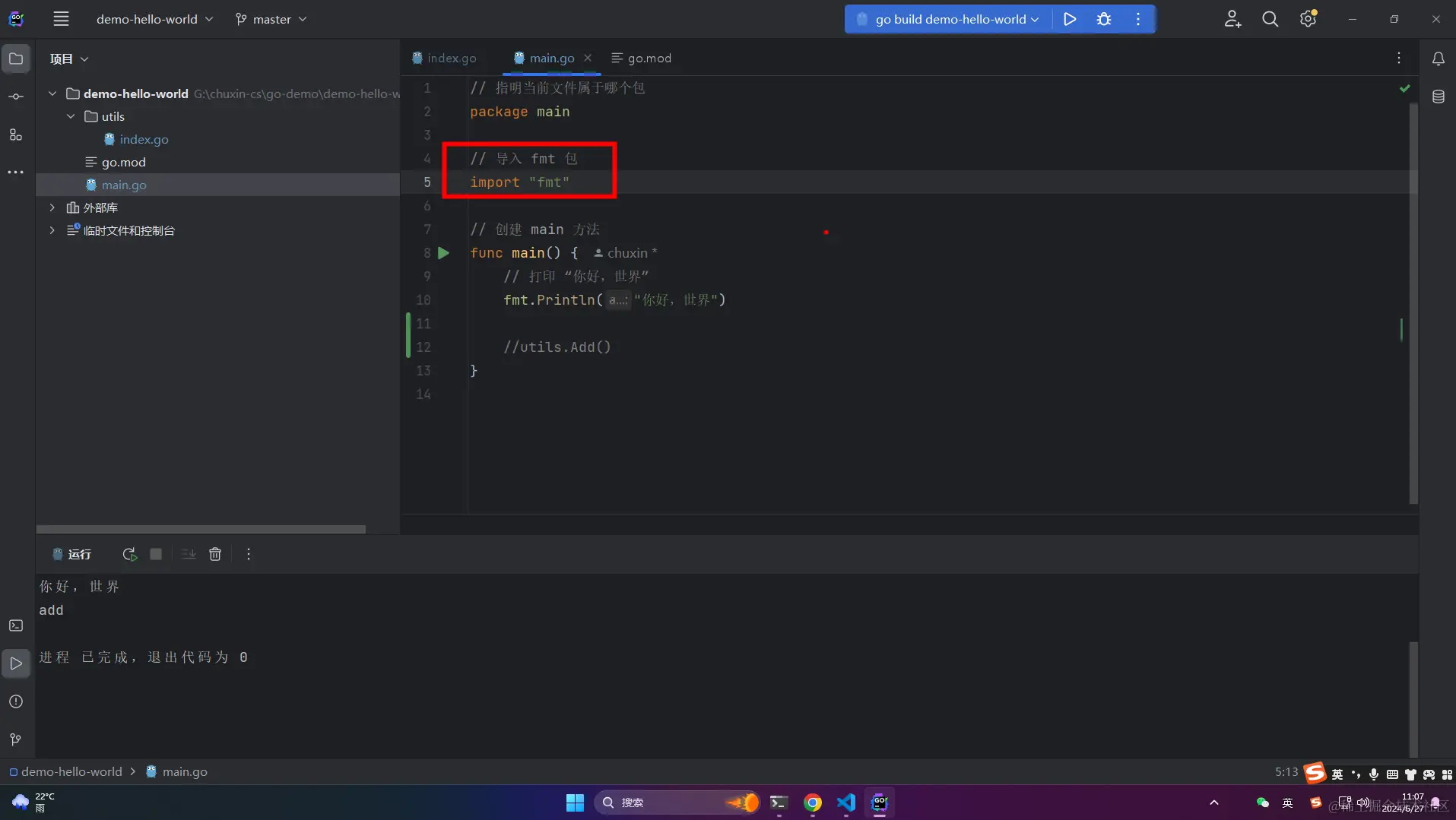Click the inspection checkmark in editor
This screenshot has height=820, width=1456.
pyautogui.click(x=1404, y=88)
